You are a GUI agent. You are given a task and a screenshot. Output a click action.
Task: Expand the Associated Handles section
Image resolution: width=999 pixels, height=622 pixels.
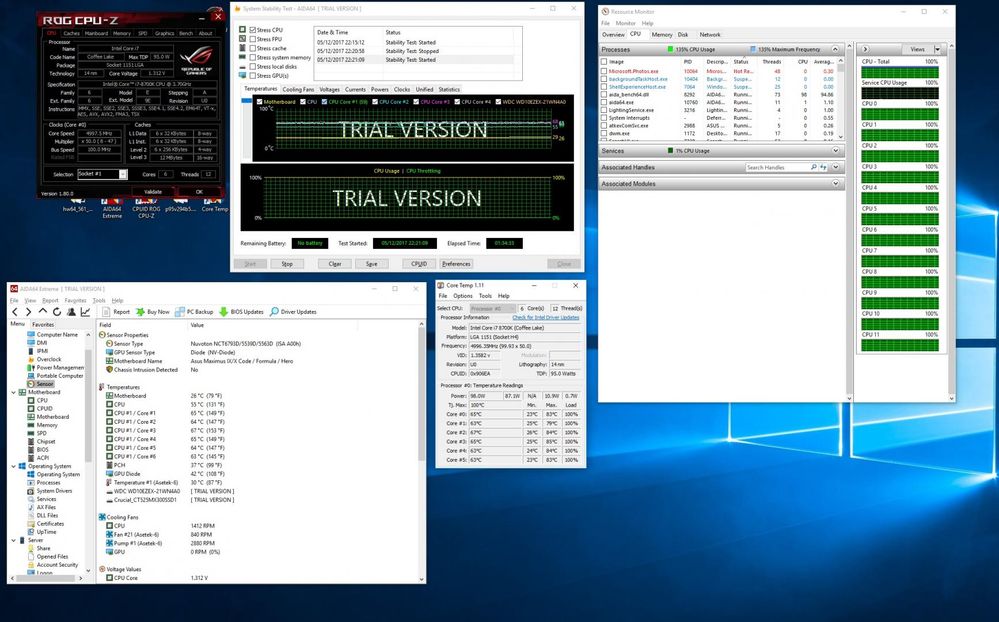[835, 168]
